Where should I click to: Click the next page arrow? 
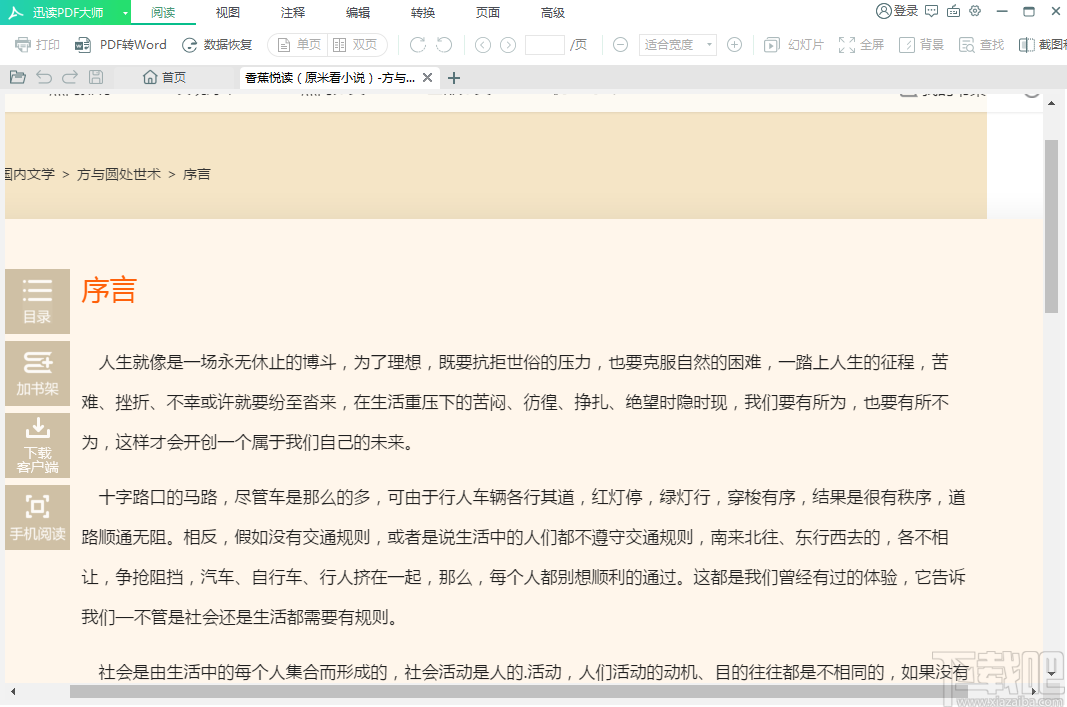pos(508,44)
